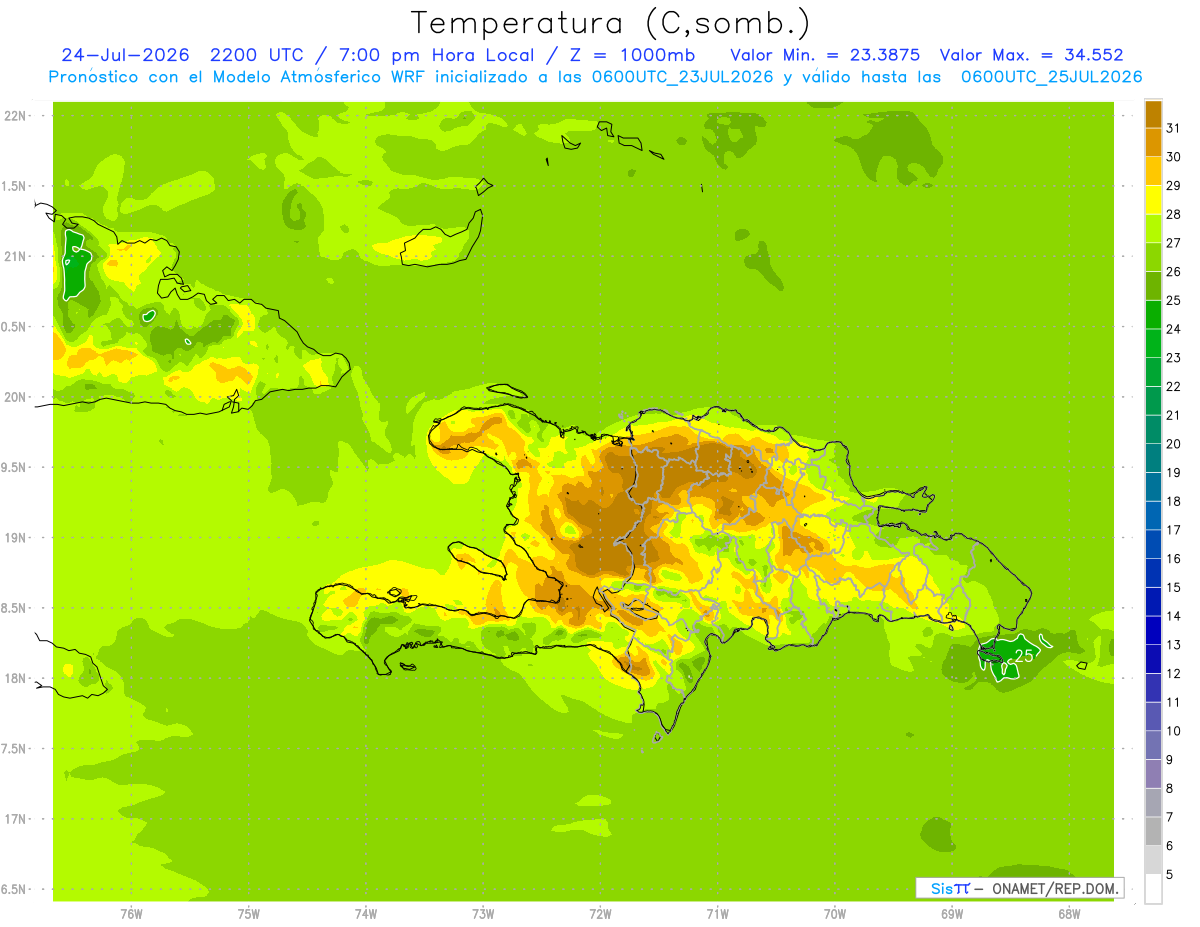Image resolution: width=1200 pixels, height=927 pixels.
Task: Click the 'Temperatura (C,somb.)' chart title
Action: (x=611, y=23)
